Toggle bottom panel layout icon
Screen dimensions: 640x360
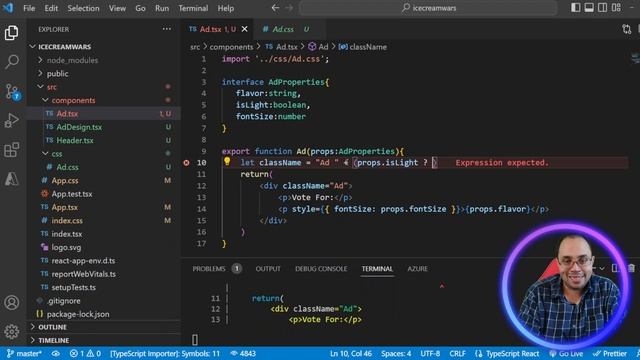pos(589,8)
